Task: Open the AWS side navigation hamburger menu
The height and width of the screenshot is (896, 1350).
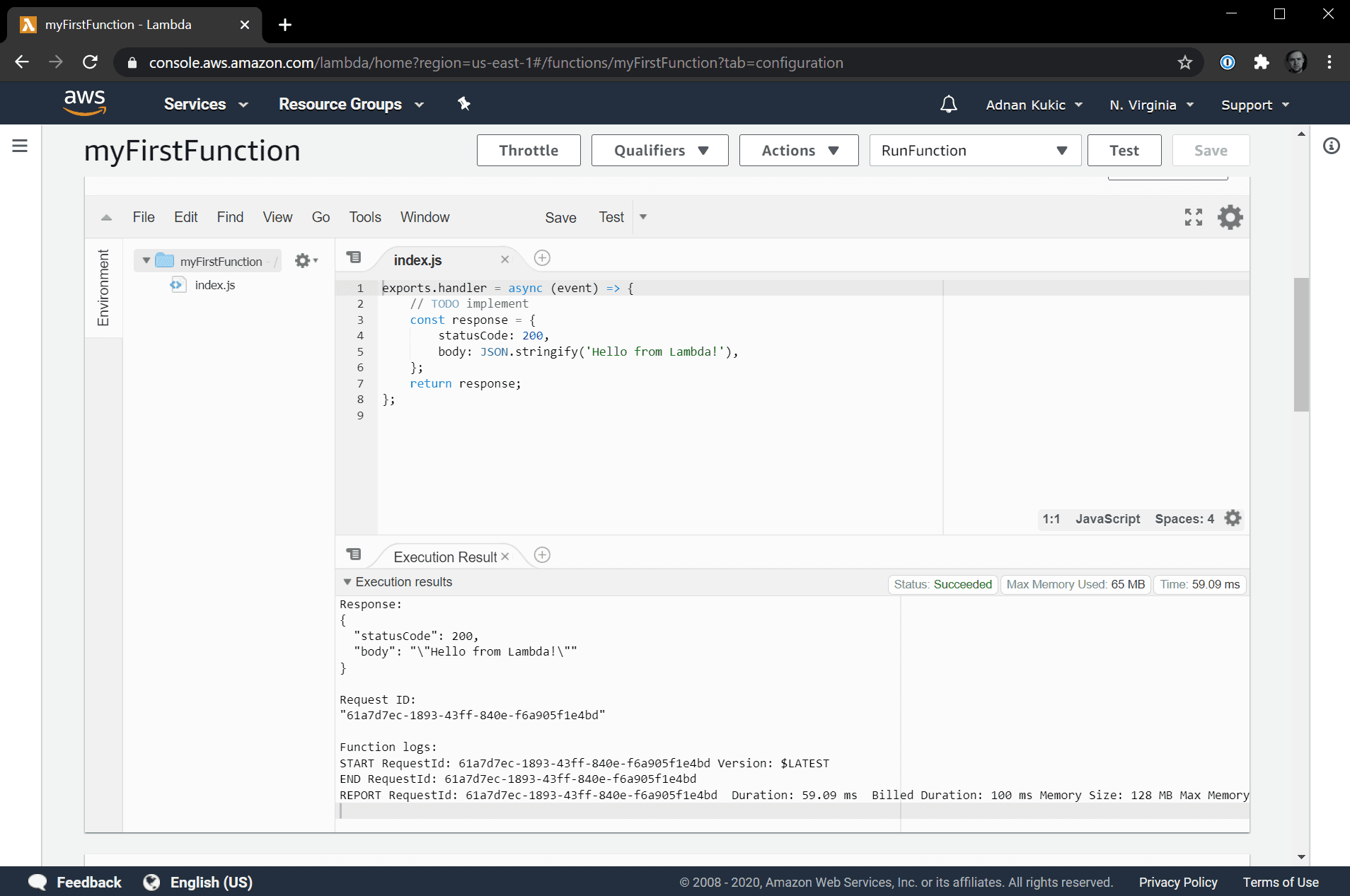Action: tap(20, 146)
